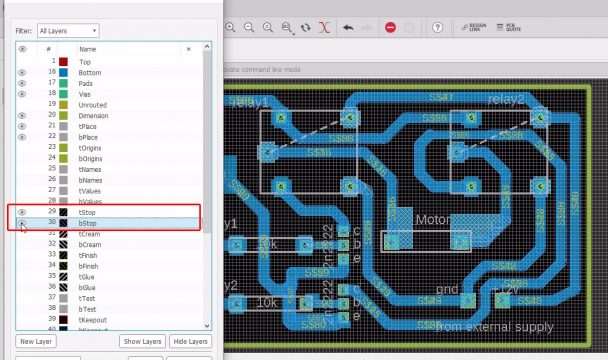The width and height of the screenshot is (608, 360).
Task: Toggle visibility eye of tPlace layer
Action: [22, 126]
